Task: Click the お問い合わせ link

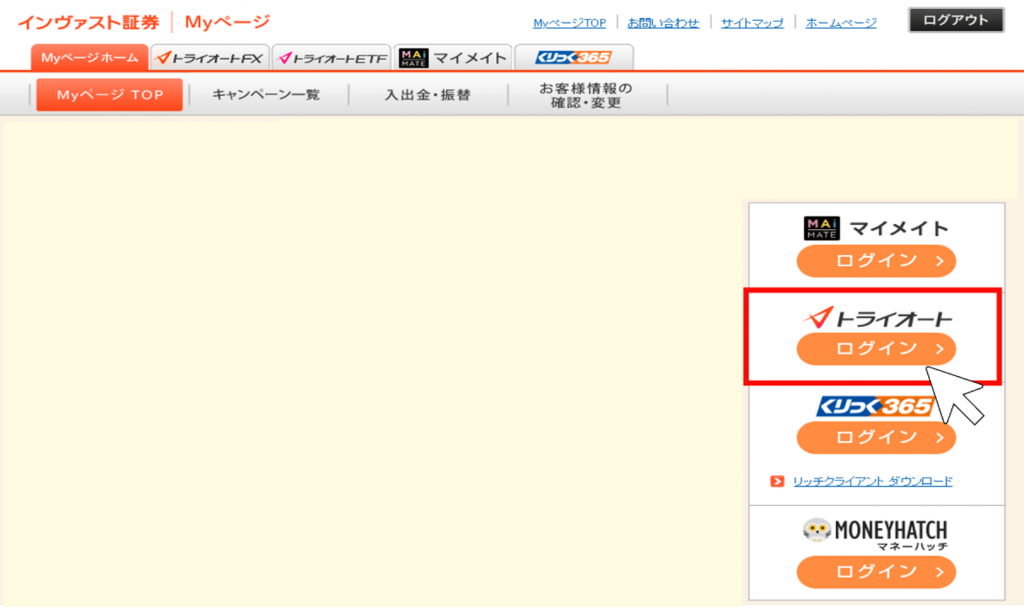Action: pos(663,23)
